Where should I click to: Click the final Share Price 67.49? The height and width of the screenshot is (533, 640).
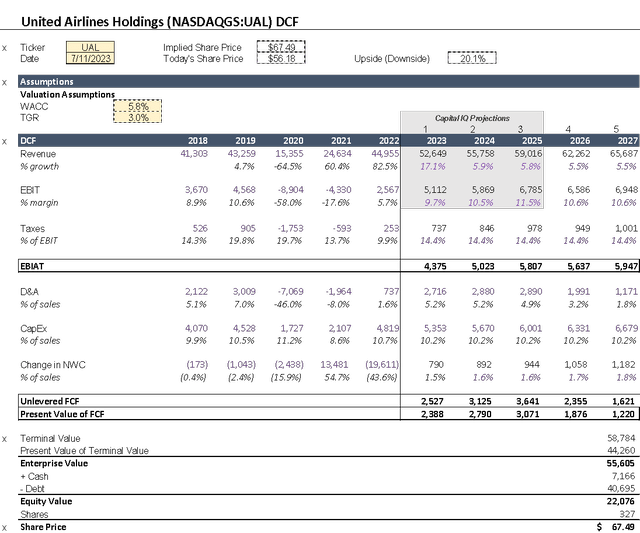[623, 527]
